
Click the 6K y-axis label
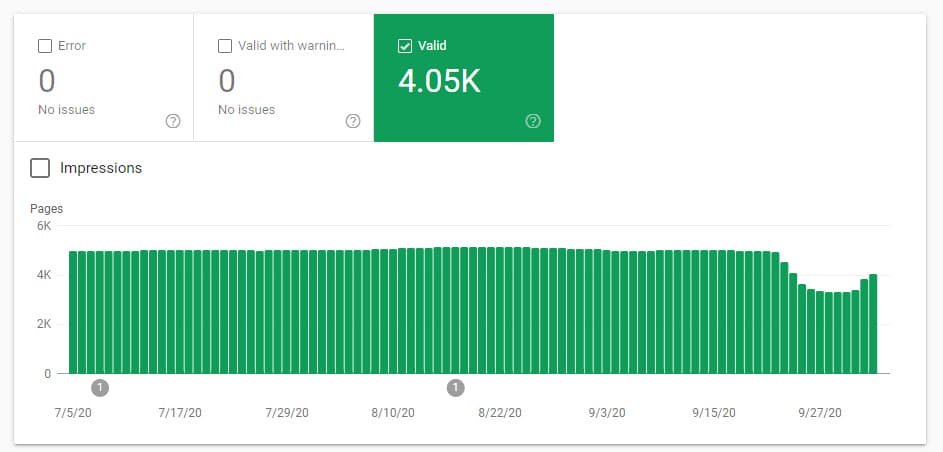pos(44,226)
